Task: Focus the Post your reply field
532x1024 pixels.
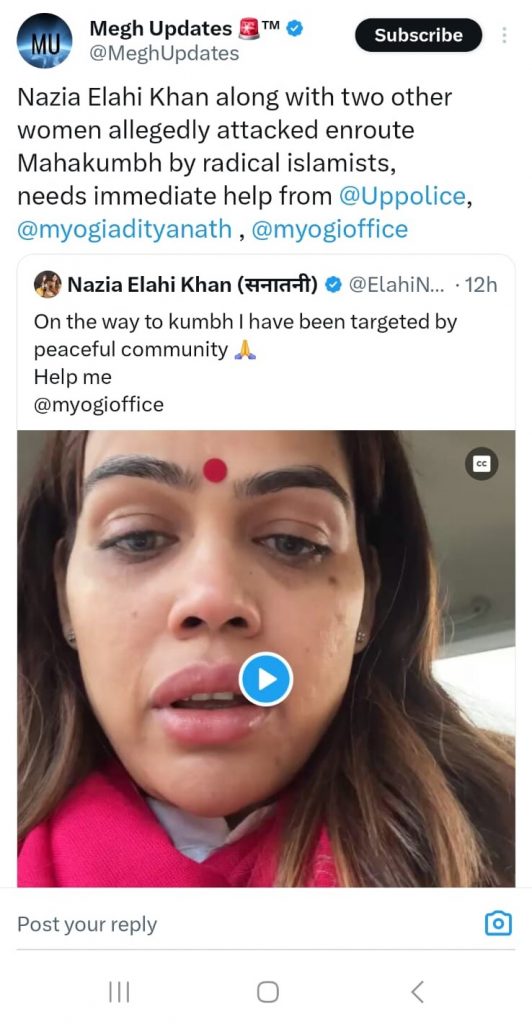Action: pos(248,924)
